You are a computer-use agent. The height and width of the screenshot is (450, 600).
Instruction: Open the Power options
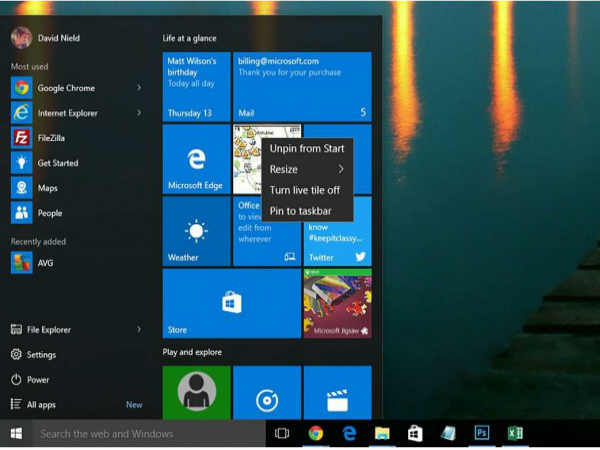coord(38,380)
